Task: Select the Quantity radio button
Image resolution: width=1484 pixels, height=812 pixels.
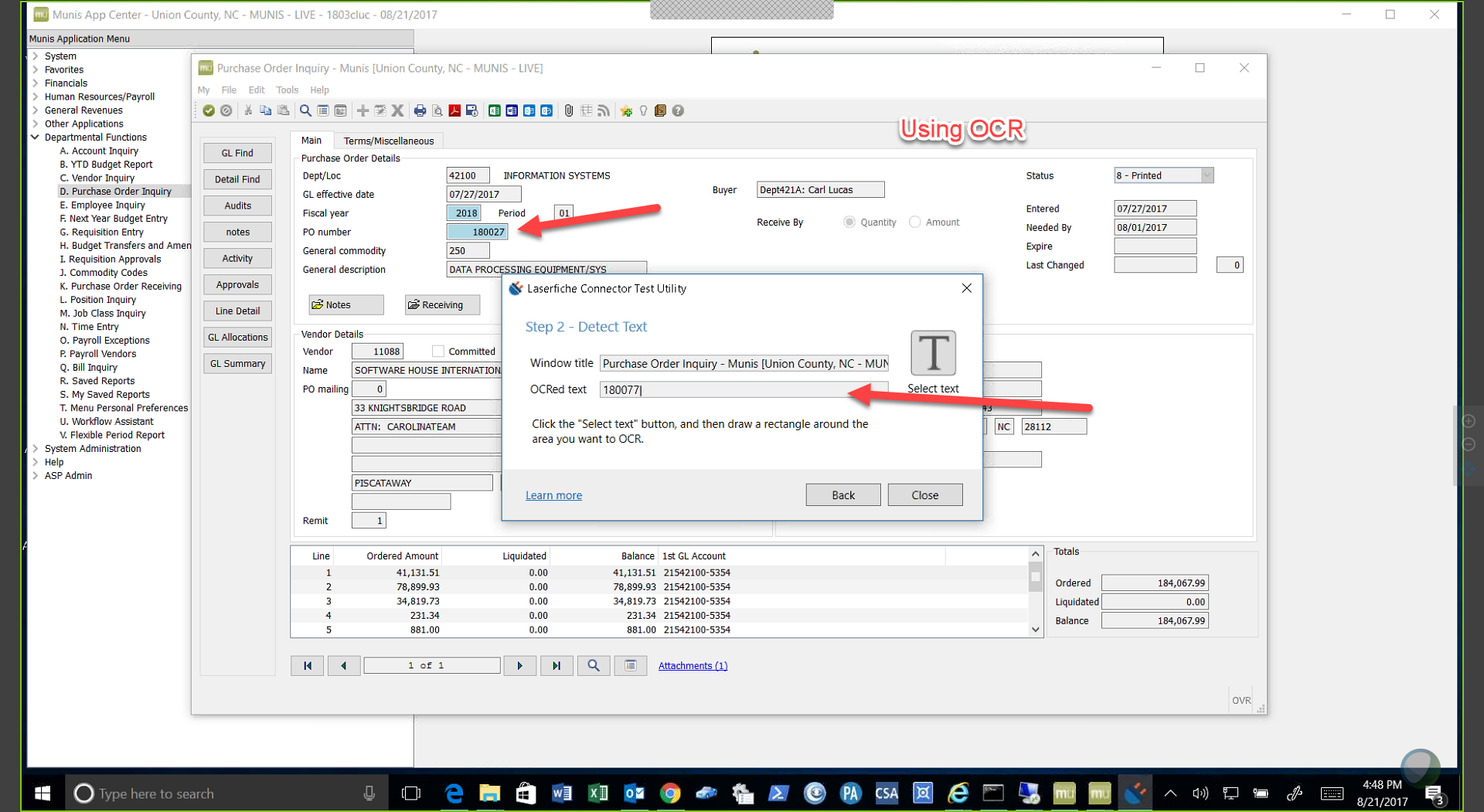Action: click(849, 223)
